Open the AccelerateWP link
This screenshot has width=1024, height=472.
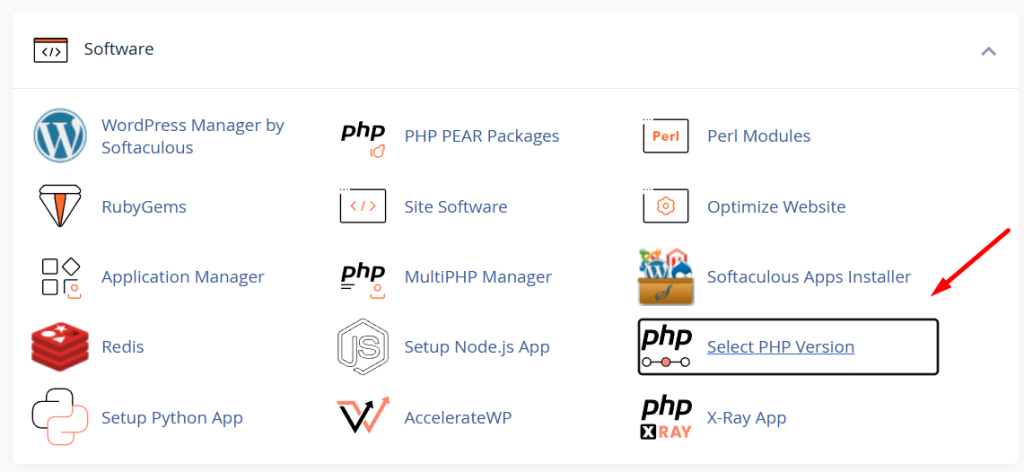(458, 417)
